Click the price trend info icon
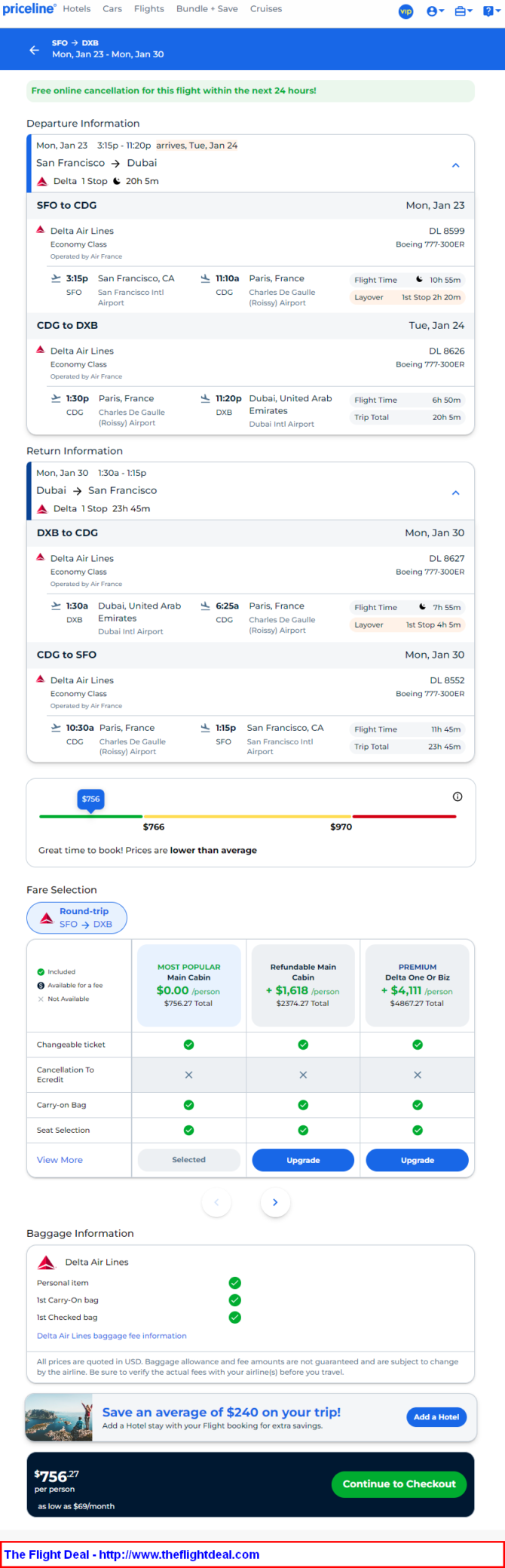This screenshot has height=1568, width=505. tap(458, 796)
